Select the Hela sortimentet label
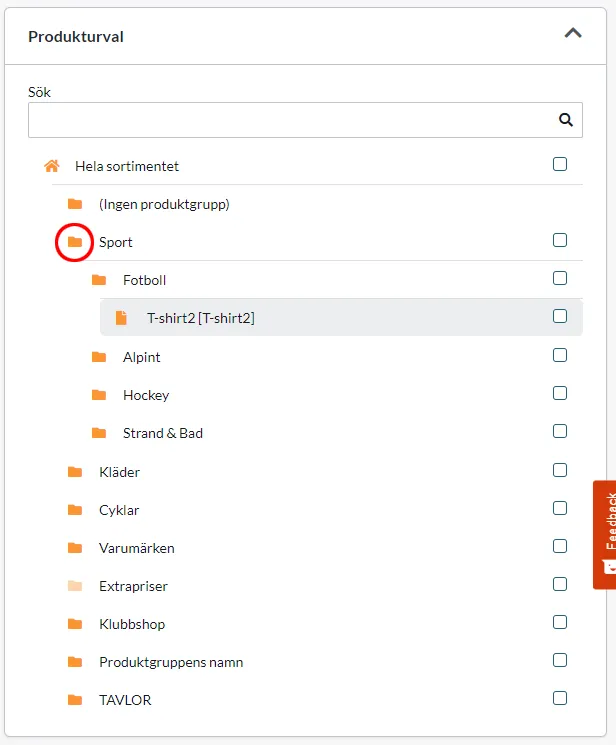Viewport: 616px width, 745px height. 127,166
